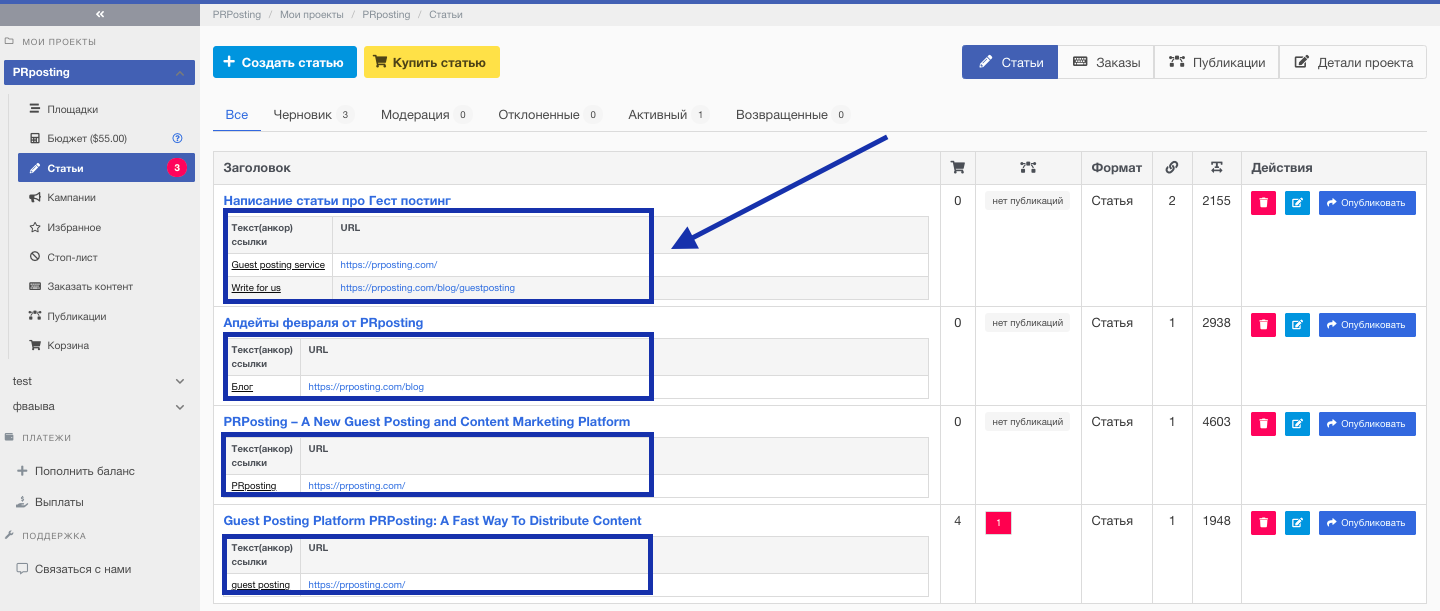Click https://prposting.com/blog/guestposting URL
Image resolution: width=1440 pixels, height=611 pixels.
click(427, 288)
